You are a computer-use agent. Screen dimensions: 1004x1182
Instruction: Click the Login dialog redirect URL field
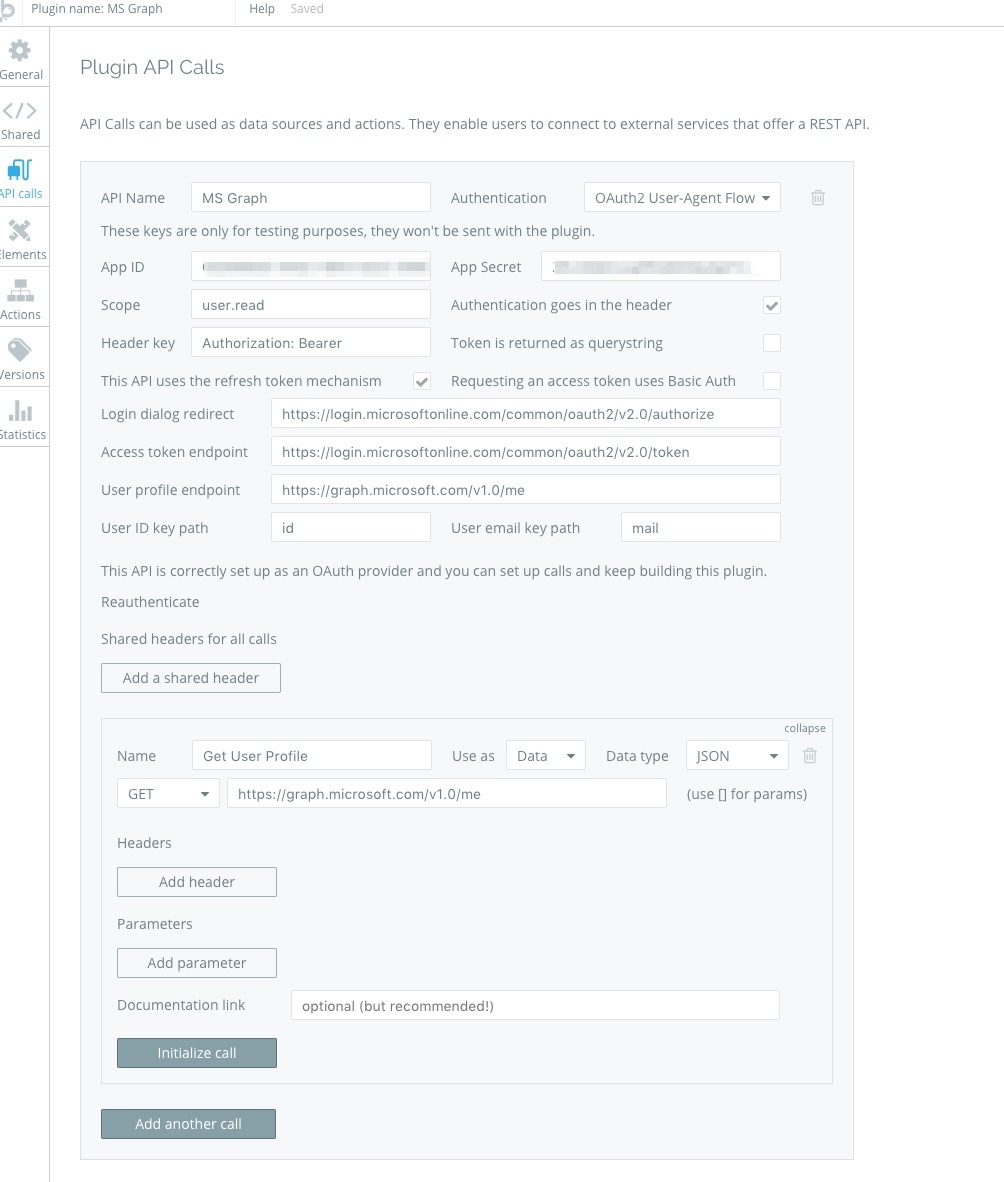coord(525,414)
